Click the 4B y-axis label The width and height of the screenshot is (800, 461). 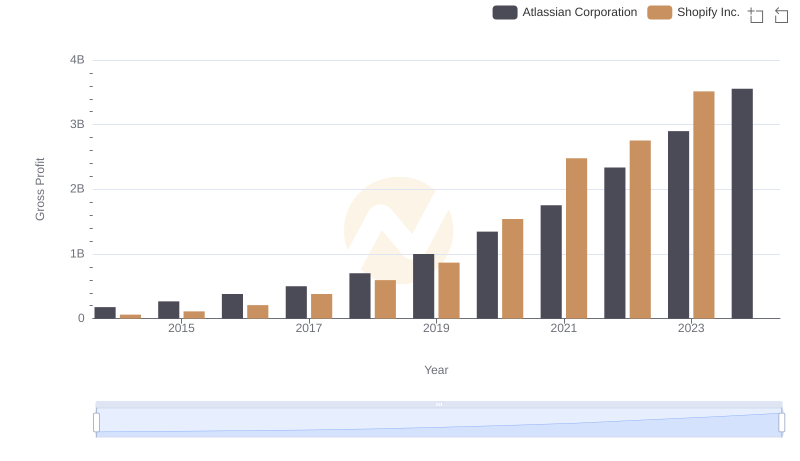pyautogui.click(x=77, y=60)
